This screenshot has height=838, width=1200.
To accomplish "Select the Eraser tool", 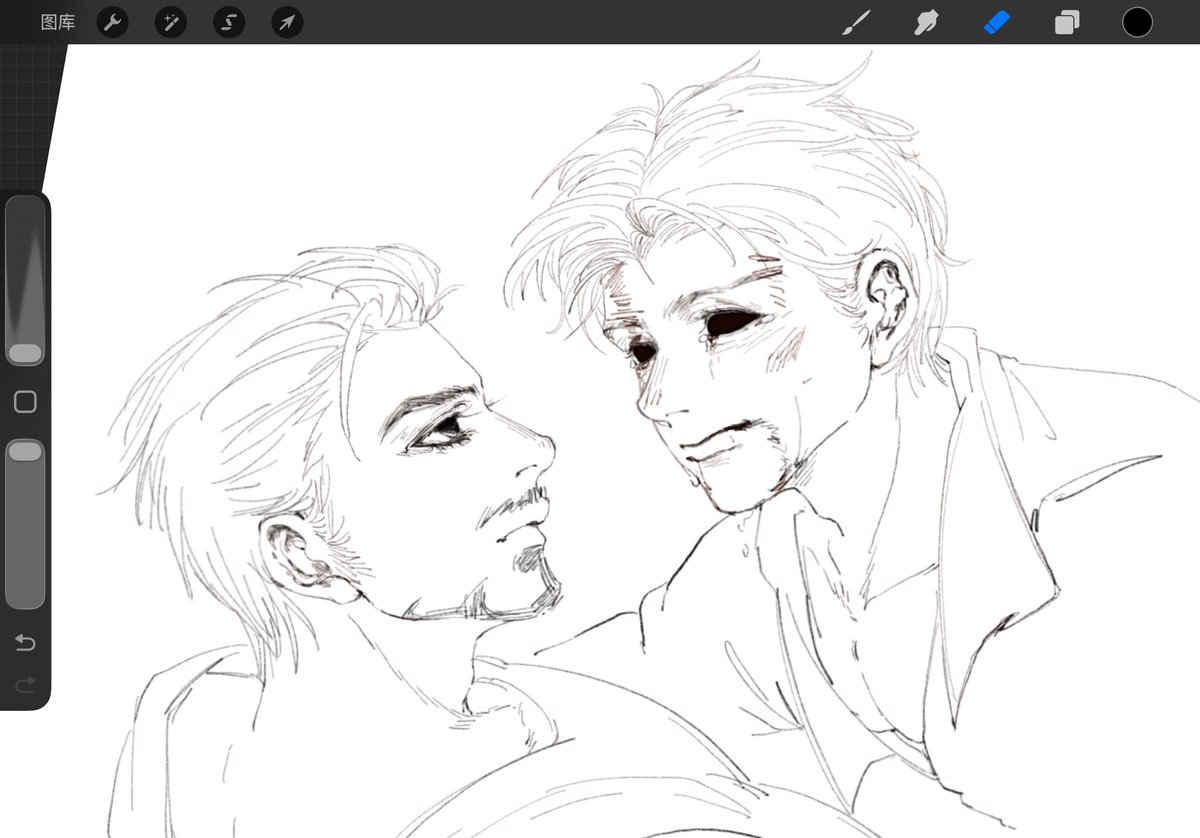I will tap(997, 22).
